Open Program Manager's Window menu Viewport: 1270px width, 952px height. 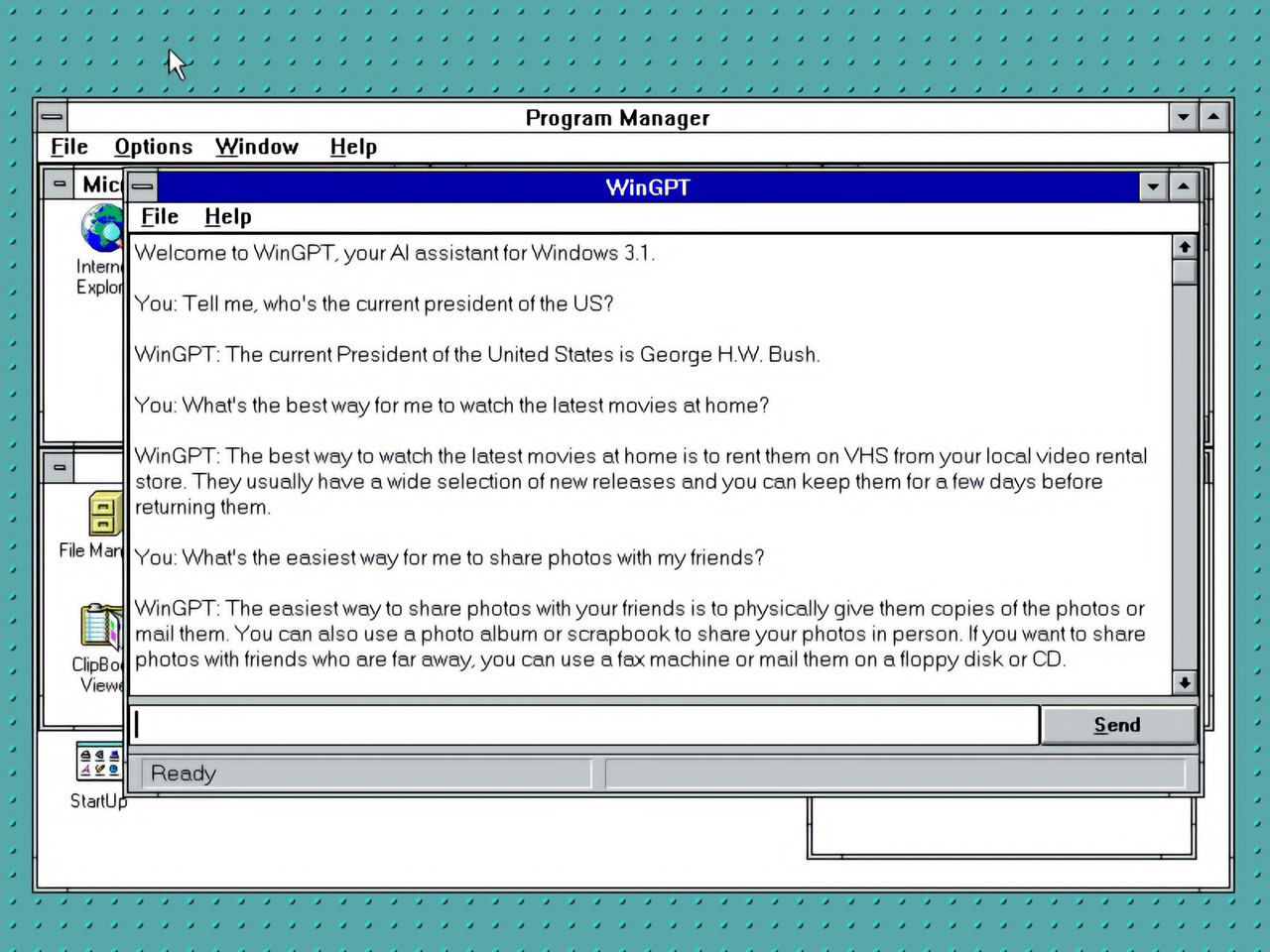tap(256, 147)
